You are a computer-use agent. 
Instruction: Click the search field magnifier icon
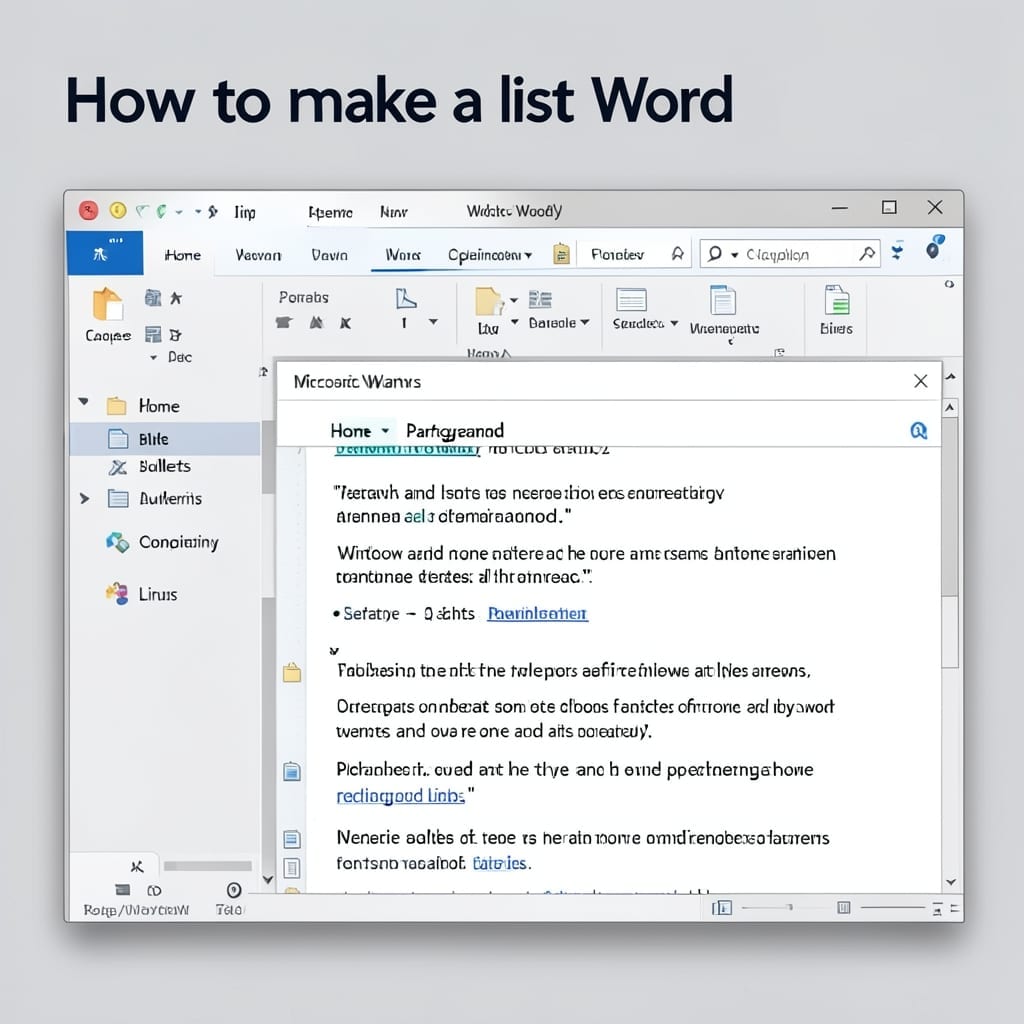tap(715, 253)
